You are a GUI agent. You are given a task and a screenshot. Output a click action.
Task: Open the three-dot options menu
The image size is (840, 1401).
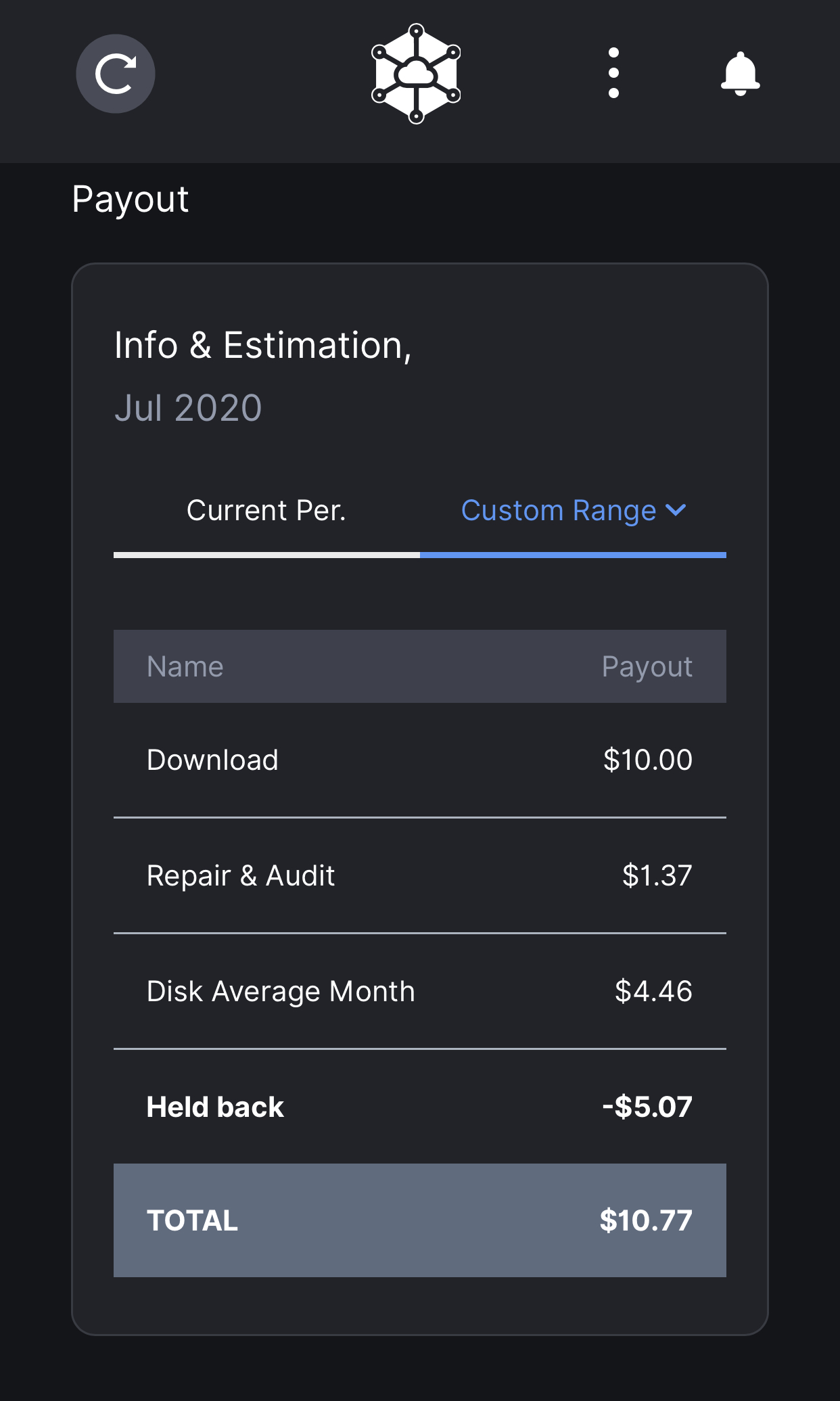pyautogui.click(x=613, y=73)
